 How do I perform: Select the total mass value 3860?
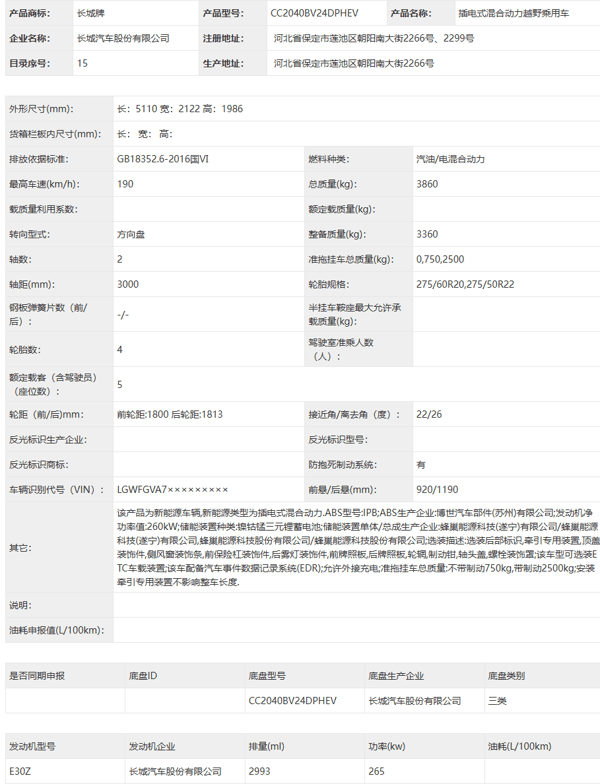pos(427,184)
